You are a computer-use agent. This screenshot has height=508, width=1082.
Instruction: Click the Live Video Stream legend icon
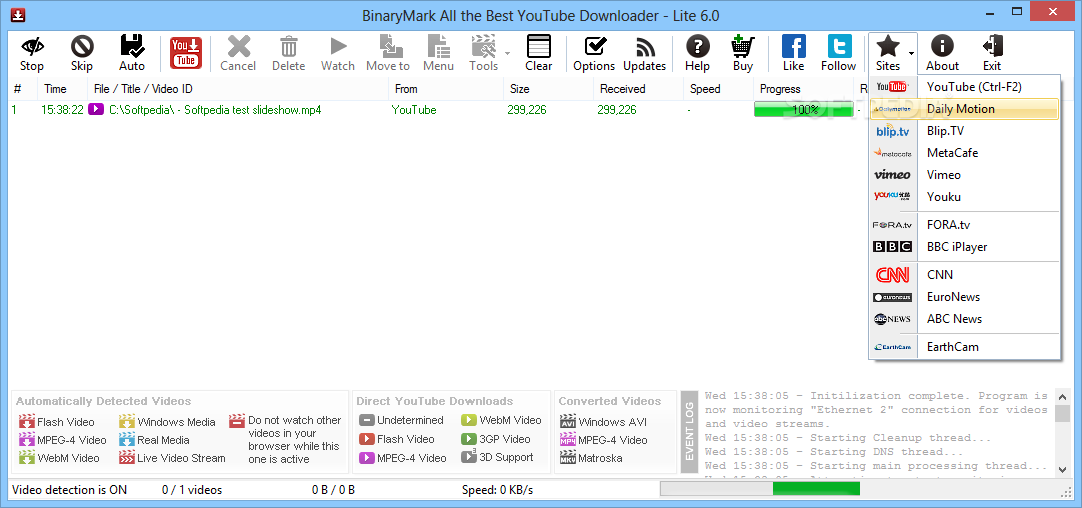click(126, 457)
